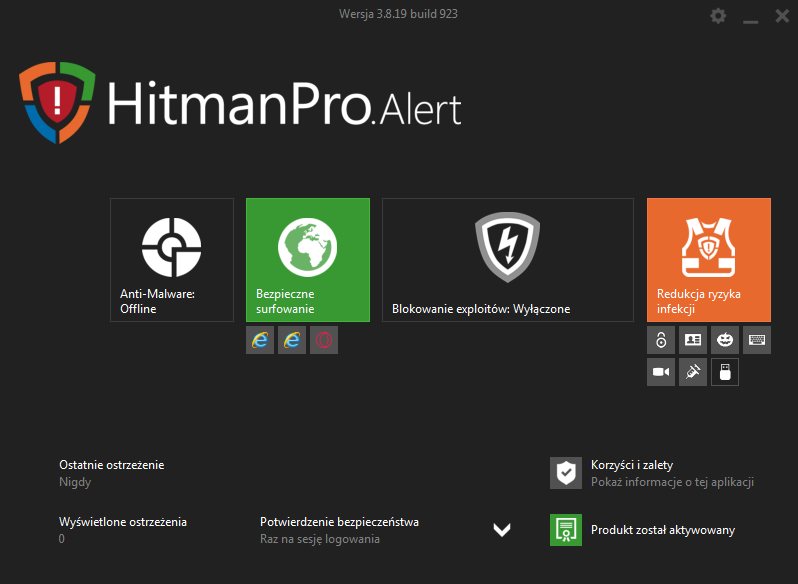Screen dimensions: 798x584
Task: Click Raz na sesję logowania value
Action: [x=320, y=539]
